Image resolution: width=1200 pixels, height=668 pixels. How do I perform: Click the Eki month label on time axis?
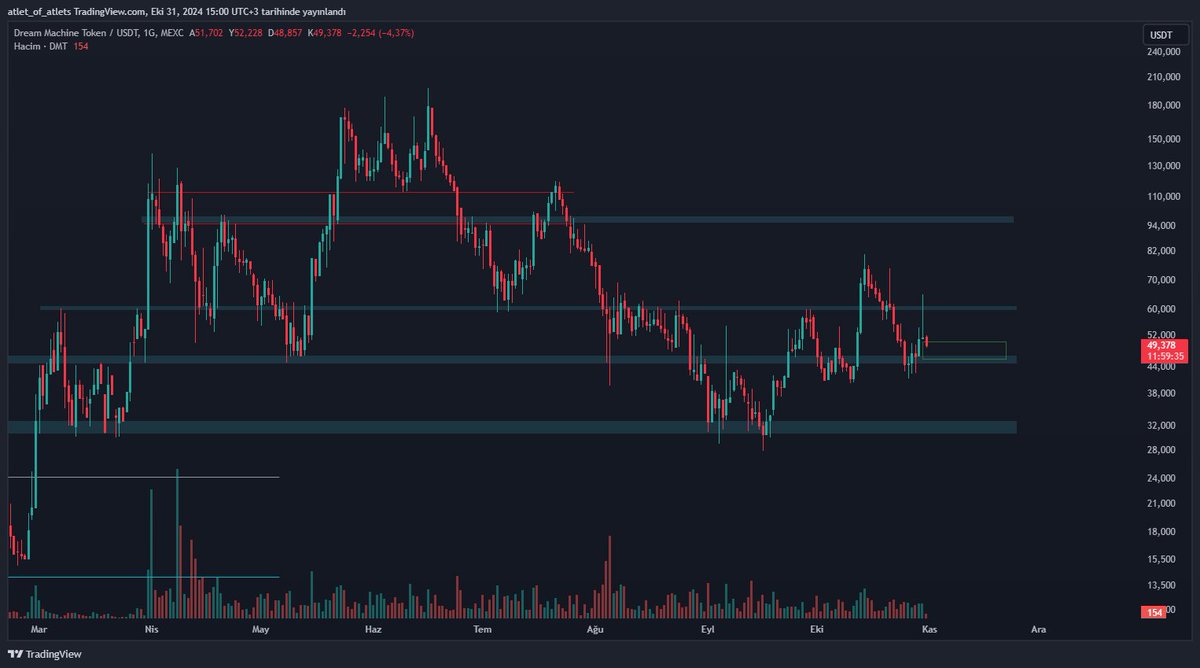(x=817, y=630)
